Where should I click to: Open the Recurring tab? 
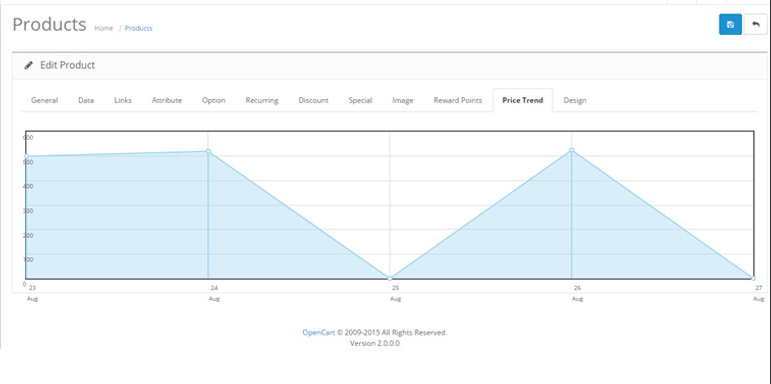pos(262,100)
